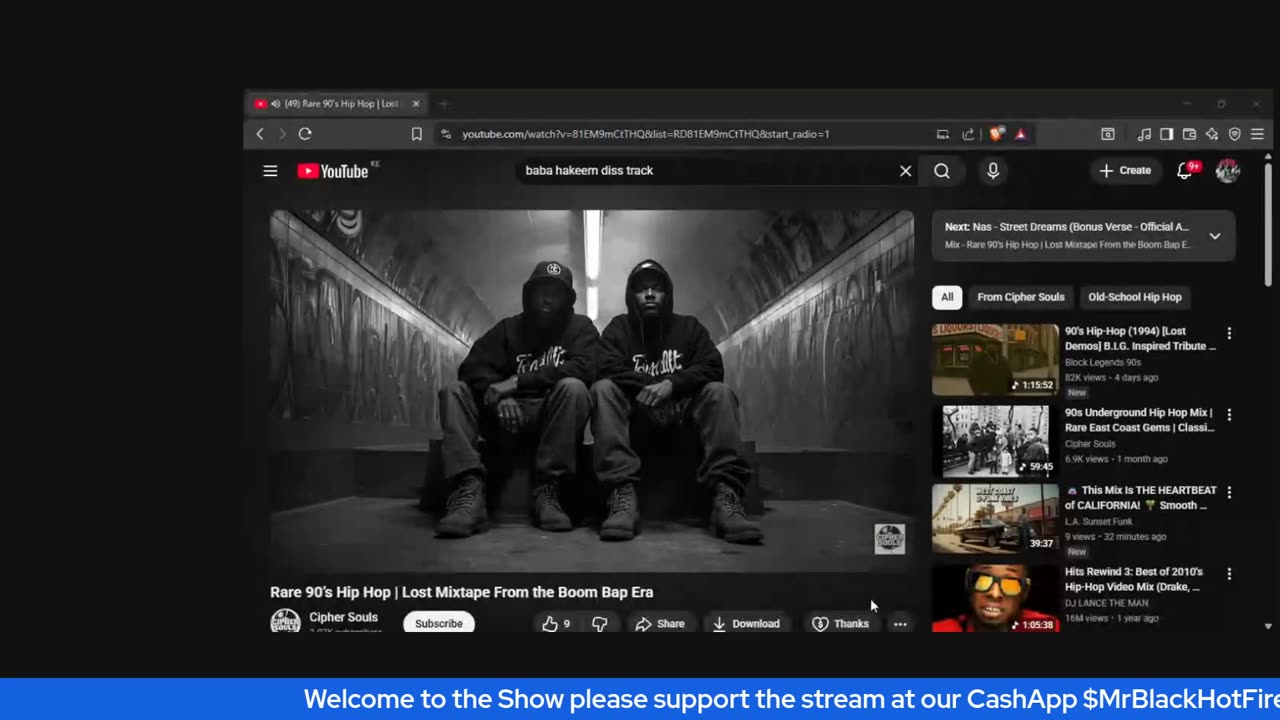Click the magnifier search button
The width and height of the screenshot is (1280, 720).
click(942, 171)
